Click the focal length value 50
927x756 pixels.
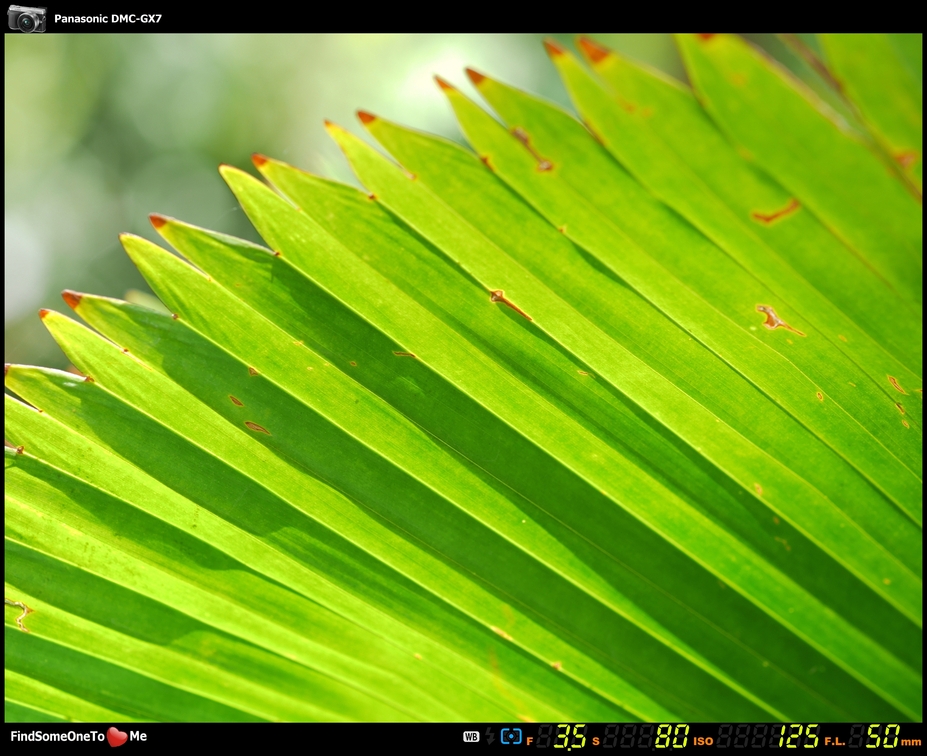pos(883,736)
